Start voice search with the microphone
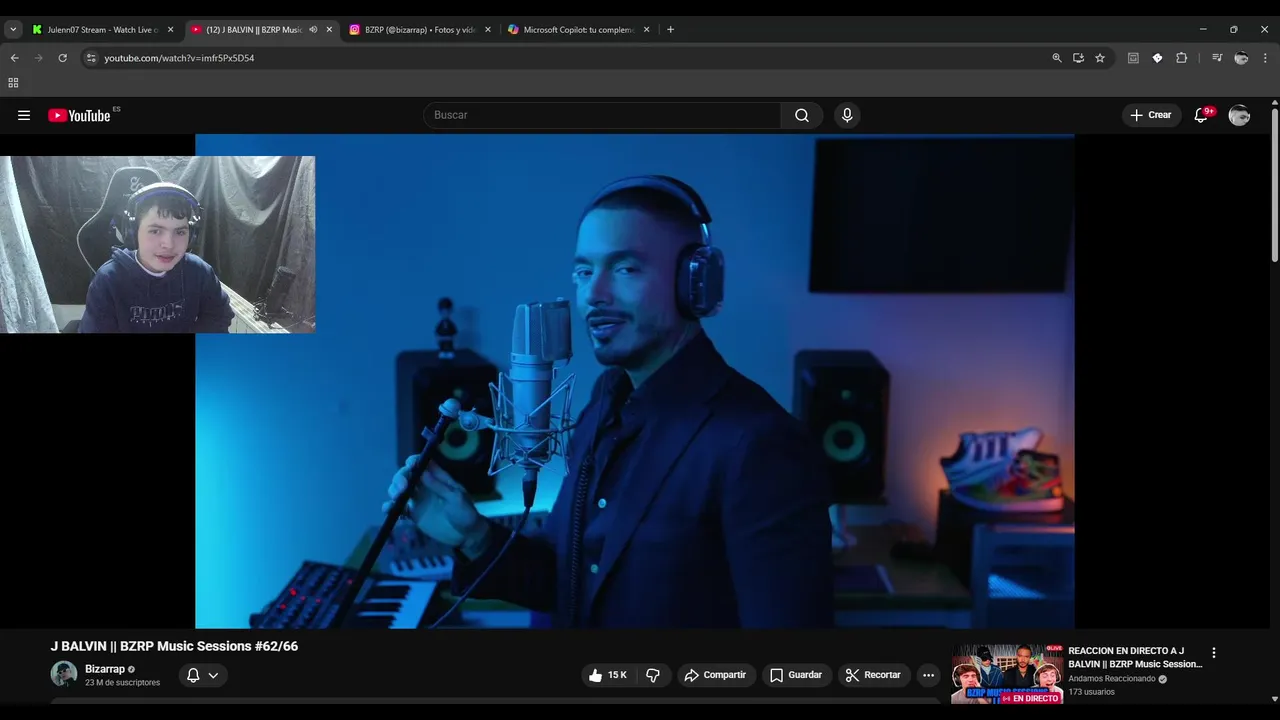This screenshot has height=720, width=1280. [847, 115]
